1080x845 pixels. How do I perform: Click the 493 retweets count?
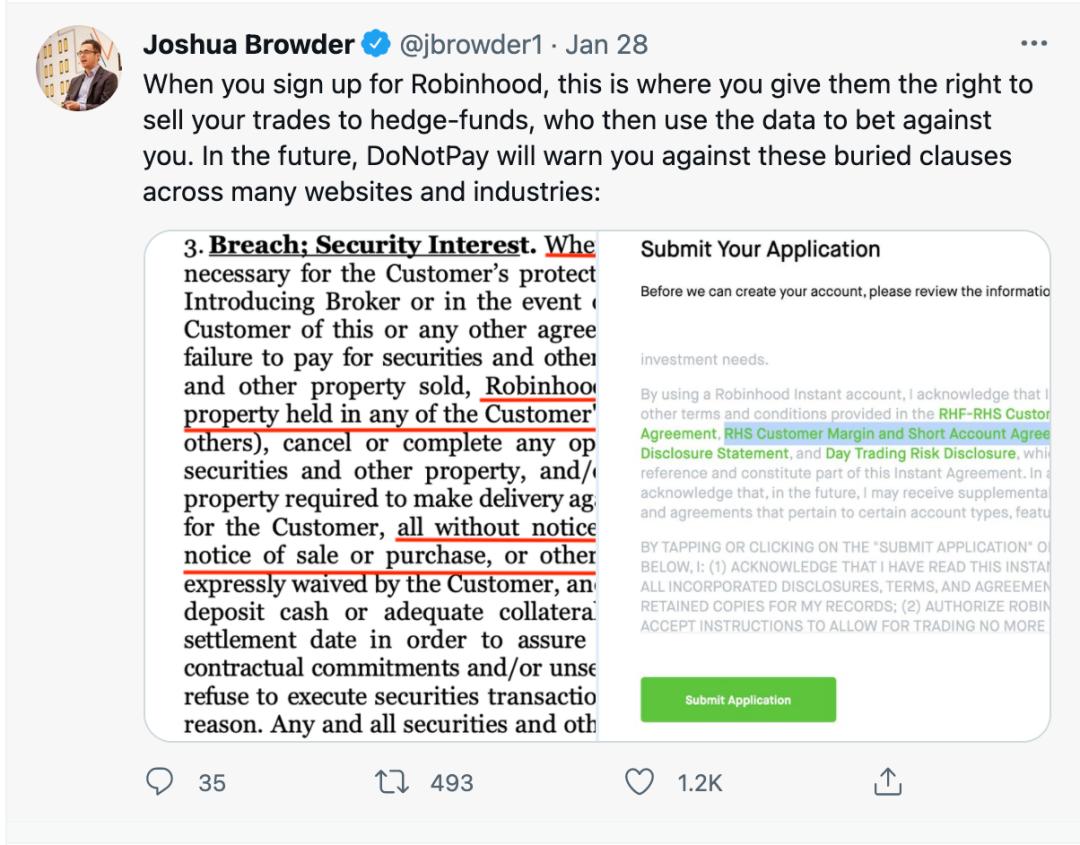[451, 783]
